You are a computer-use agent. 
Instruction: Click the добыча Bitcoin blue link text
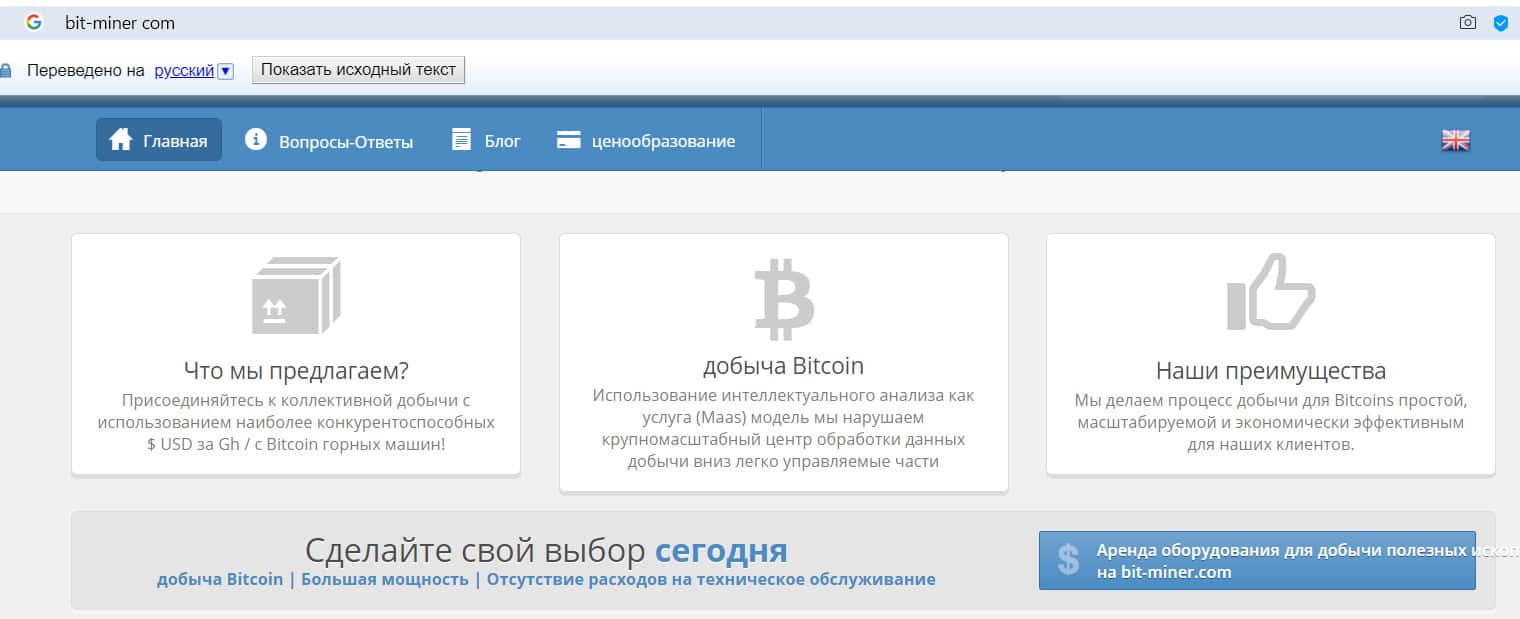click(220, 579)
